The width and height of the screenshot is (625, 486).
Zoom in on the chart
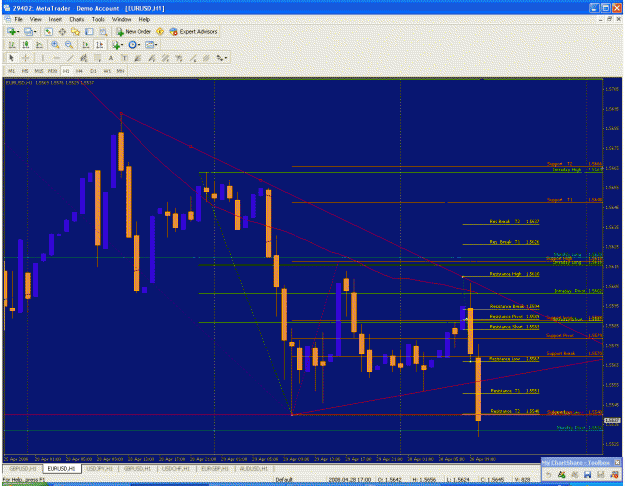[55, 45]
